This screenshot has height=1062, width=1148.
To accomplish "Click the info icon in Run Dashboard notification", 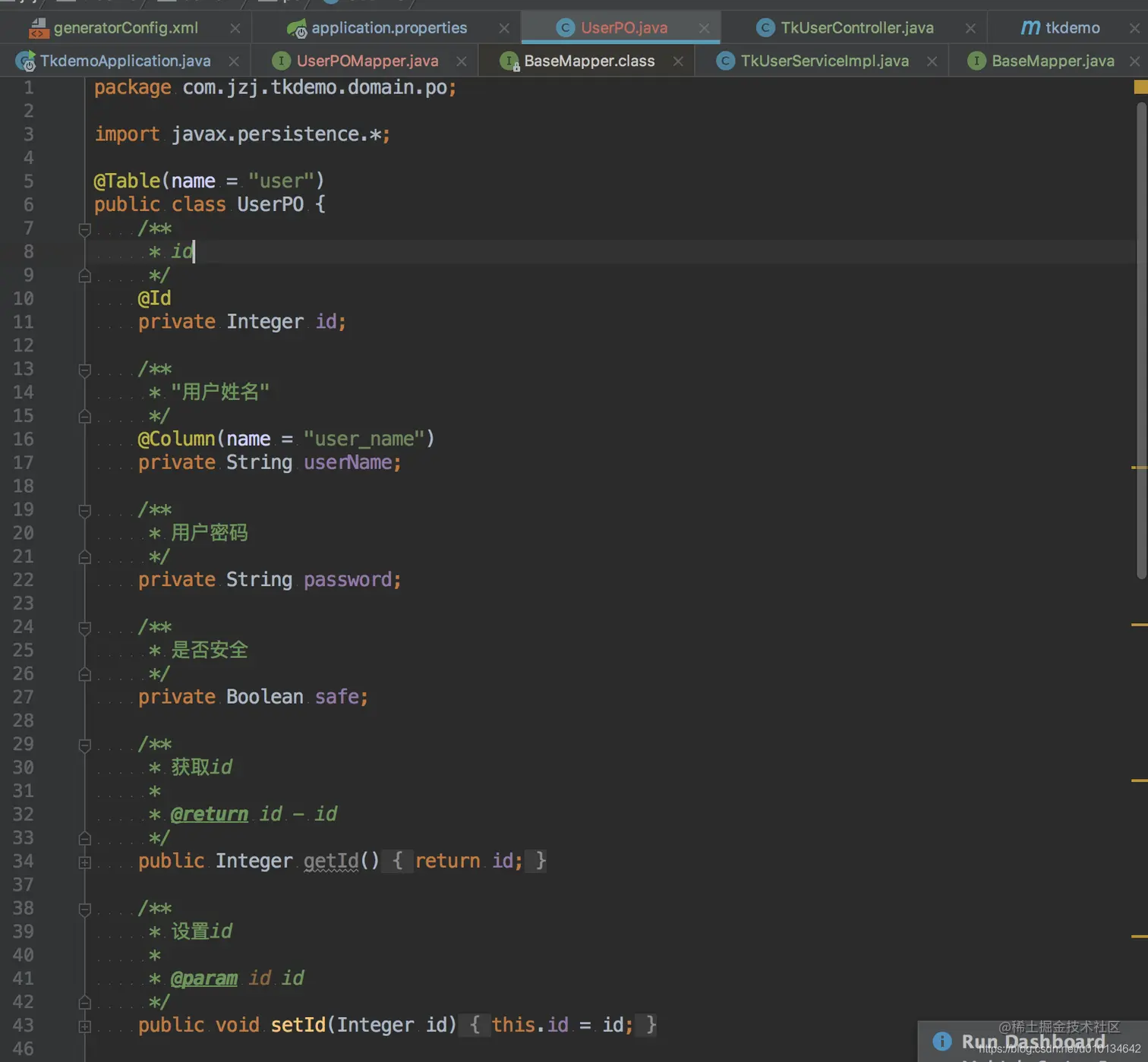I will [x=942, y=1042].
